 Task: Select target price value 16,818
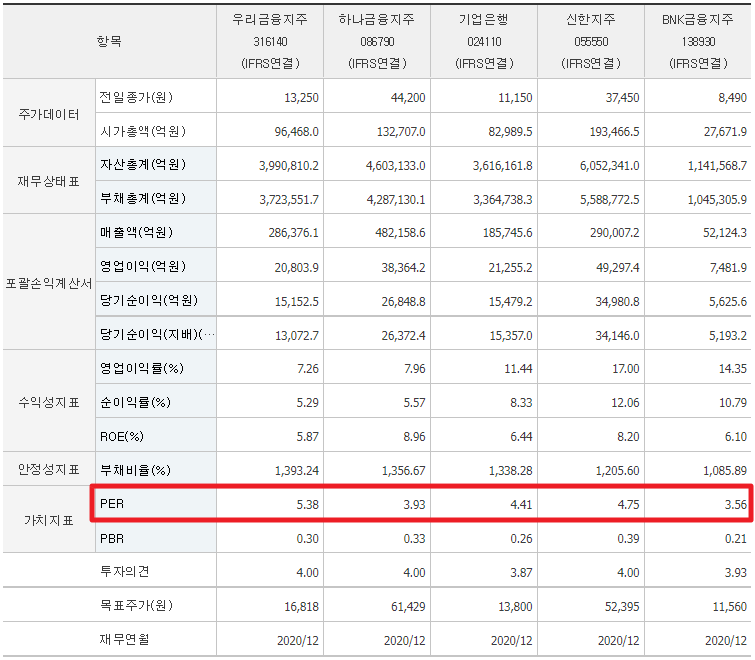point(301,607)
